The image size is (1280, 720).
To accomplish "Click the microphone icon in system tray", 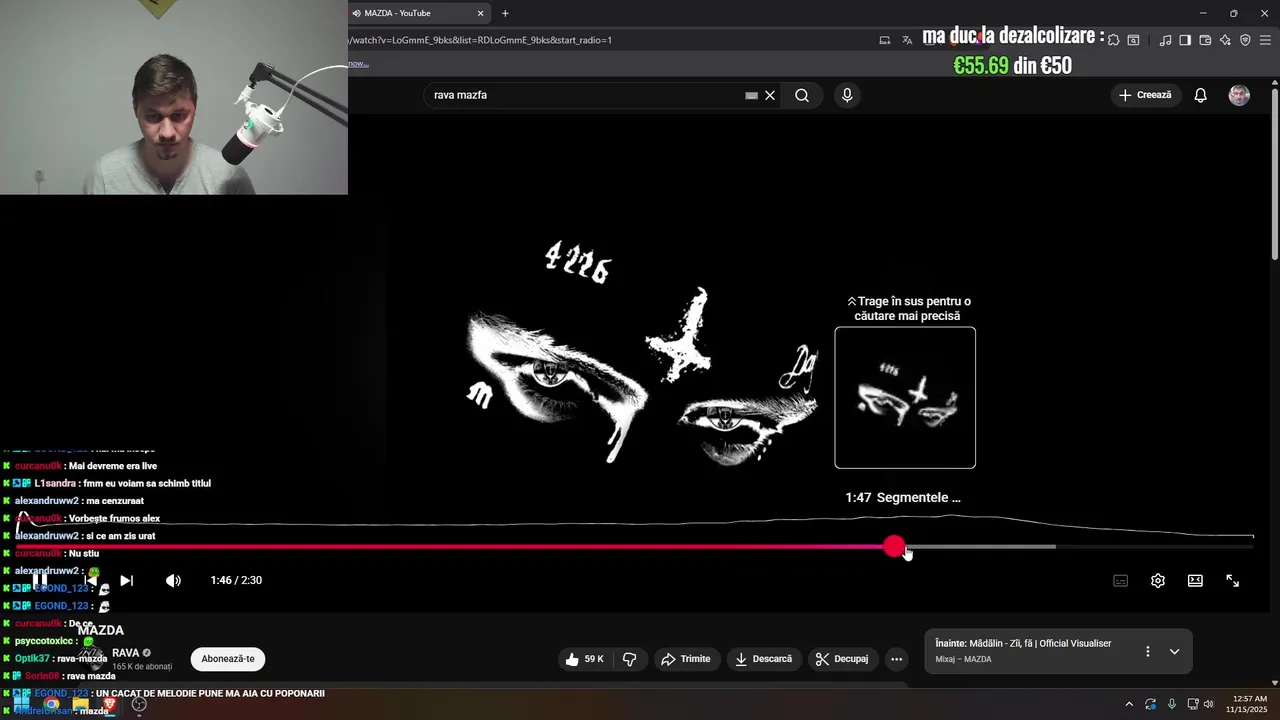I will tap(1171, 704).
